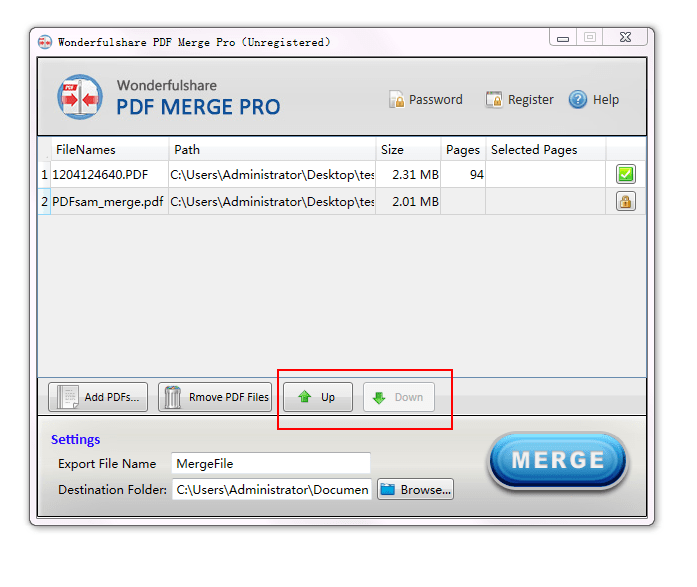Click the blue Help question icon
697x587 pixels.
point(577,100)
